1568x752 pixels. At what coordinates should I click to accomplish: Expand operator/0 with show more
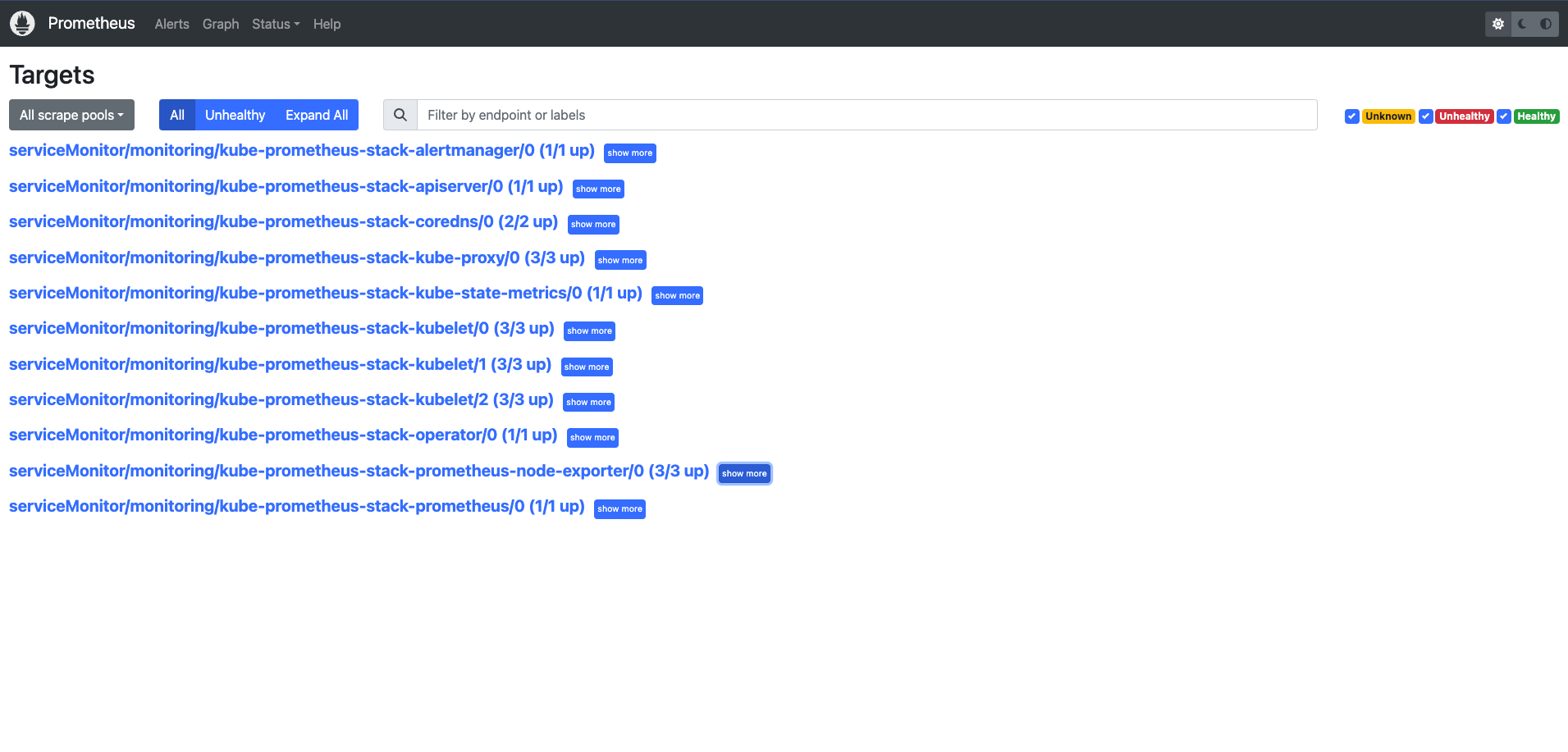click(x=592, y=438)
